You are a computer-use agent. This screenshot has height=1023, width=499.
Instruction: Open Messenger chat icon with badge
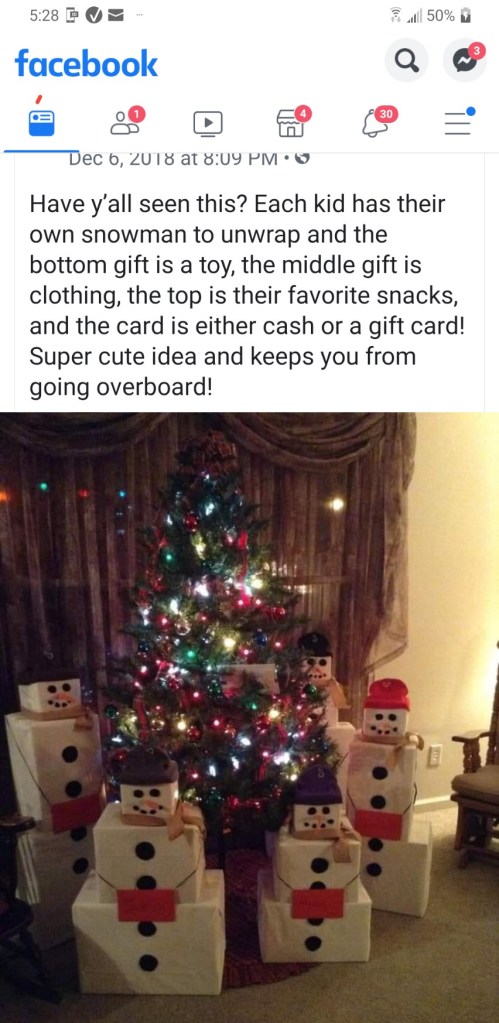(x=464, y=61)
